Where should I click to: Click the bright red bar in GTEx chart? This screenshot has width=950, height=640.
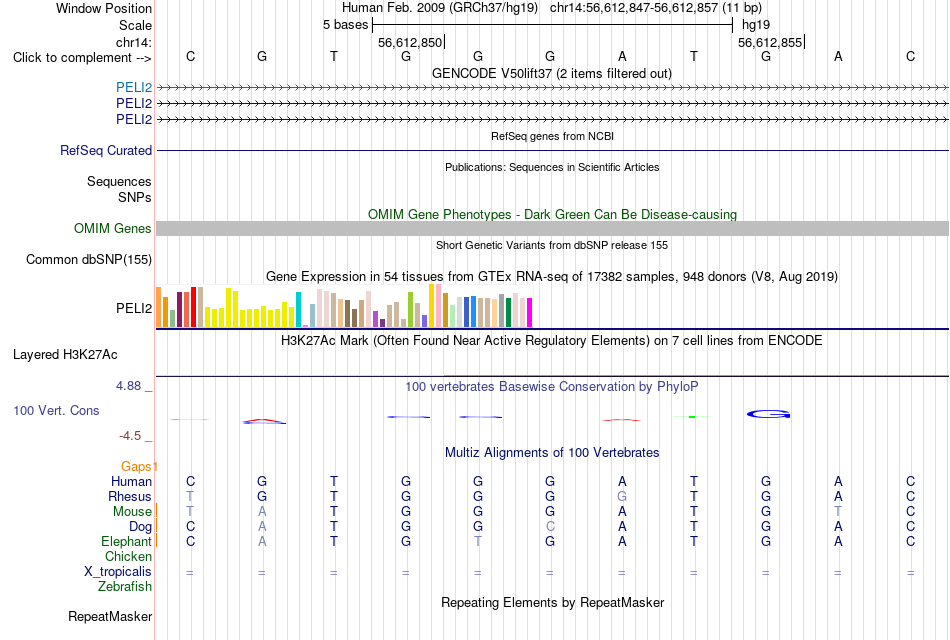click(x=193, y=307)
